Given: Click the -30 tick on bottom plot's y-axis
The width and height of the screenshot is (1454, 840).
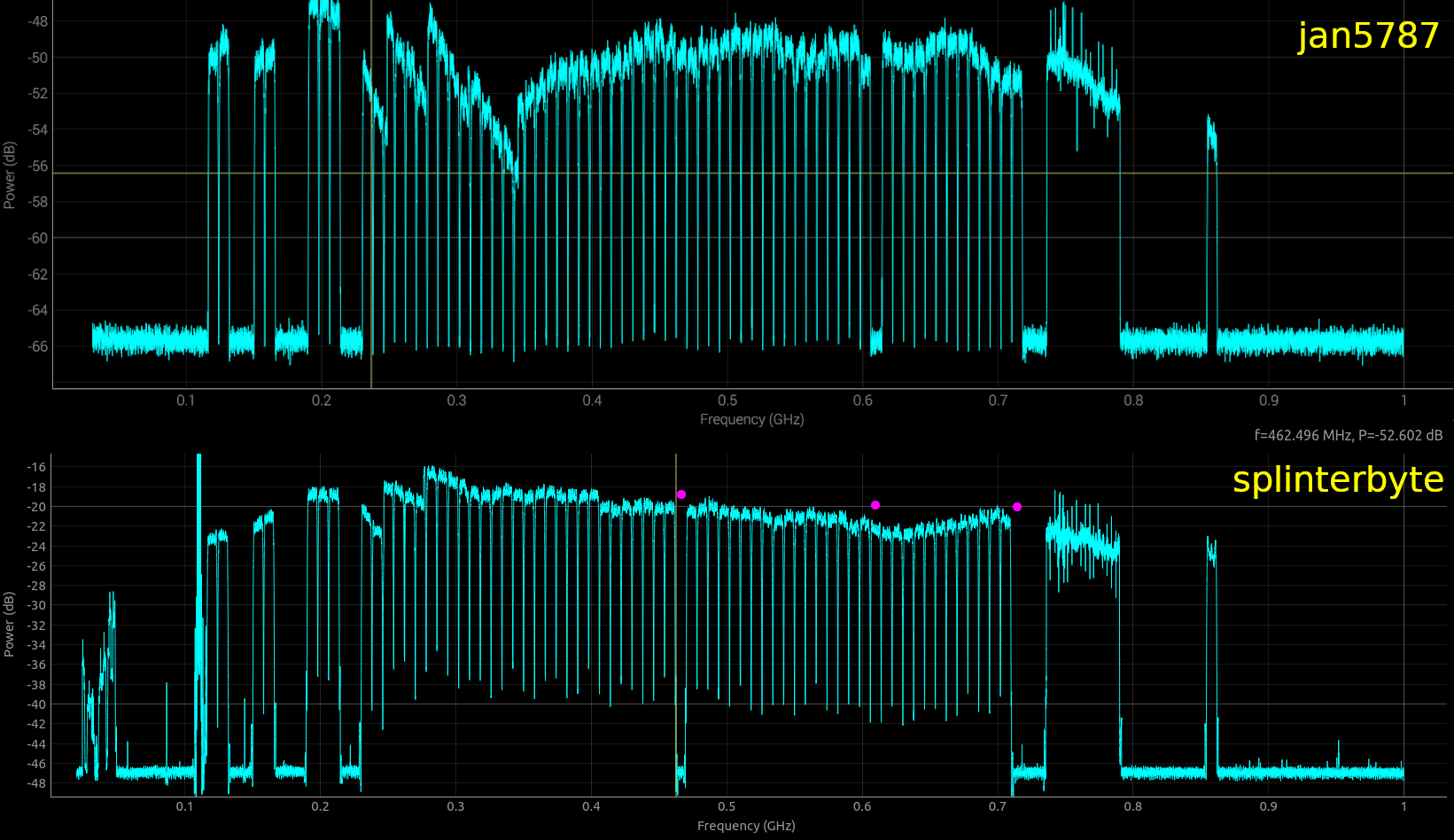Looking at the screenshot, I should [36, 606].
